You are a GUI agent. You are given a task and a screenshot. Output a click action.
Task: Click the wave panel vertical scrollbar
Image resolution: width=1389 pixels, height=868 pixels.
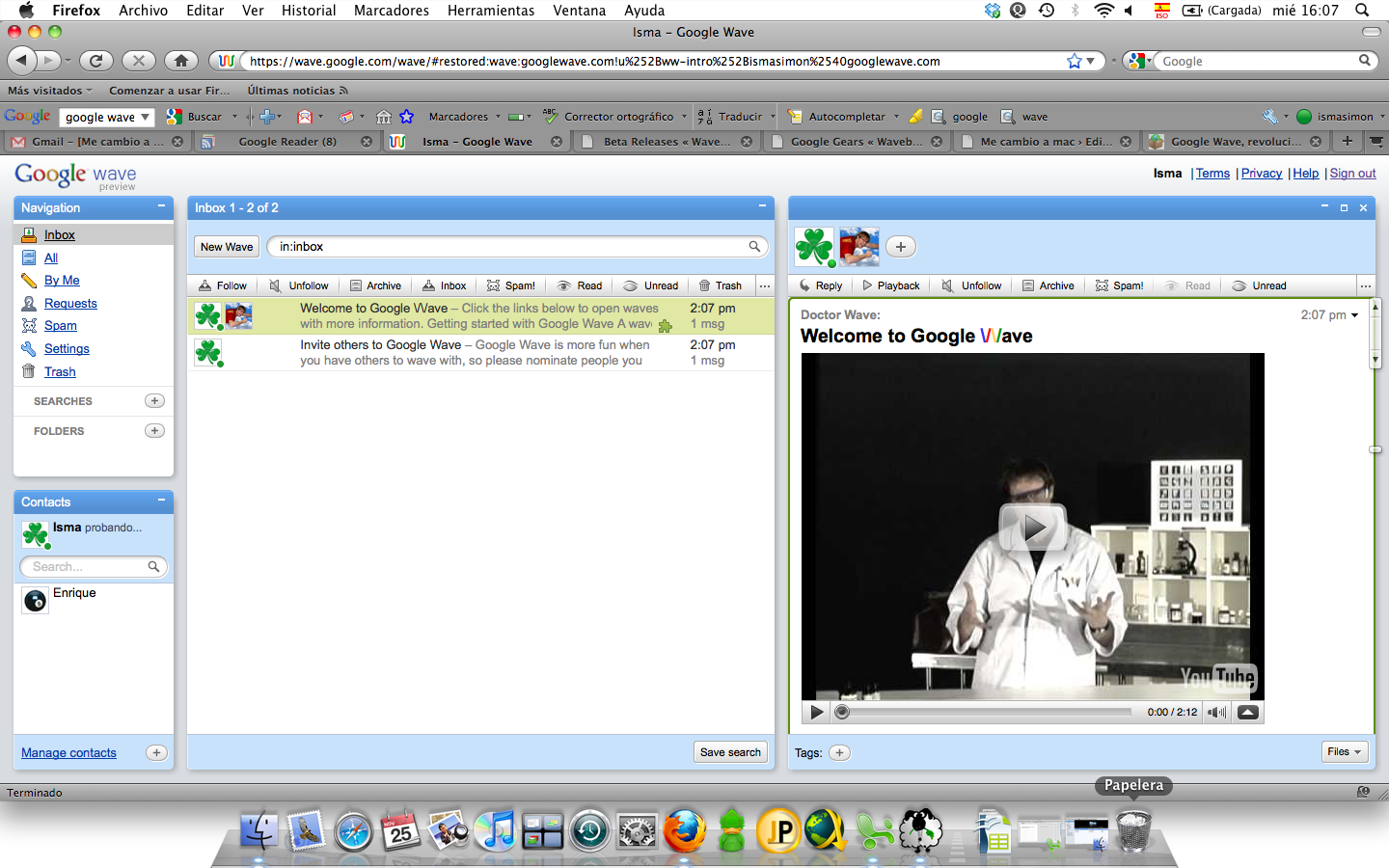(x=1375, y=333)
